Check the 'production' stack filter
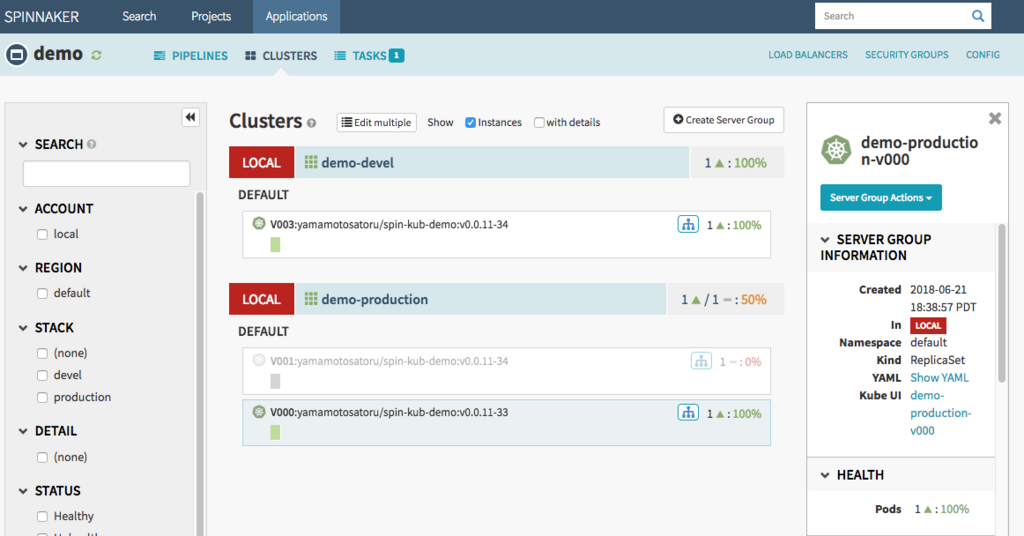1024x536 pixels. [x=42, y=398]
